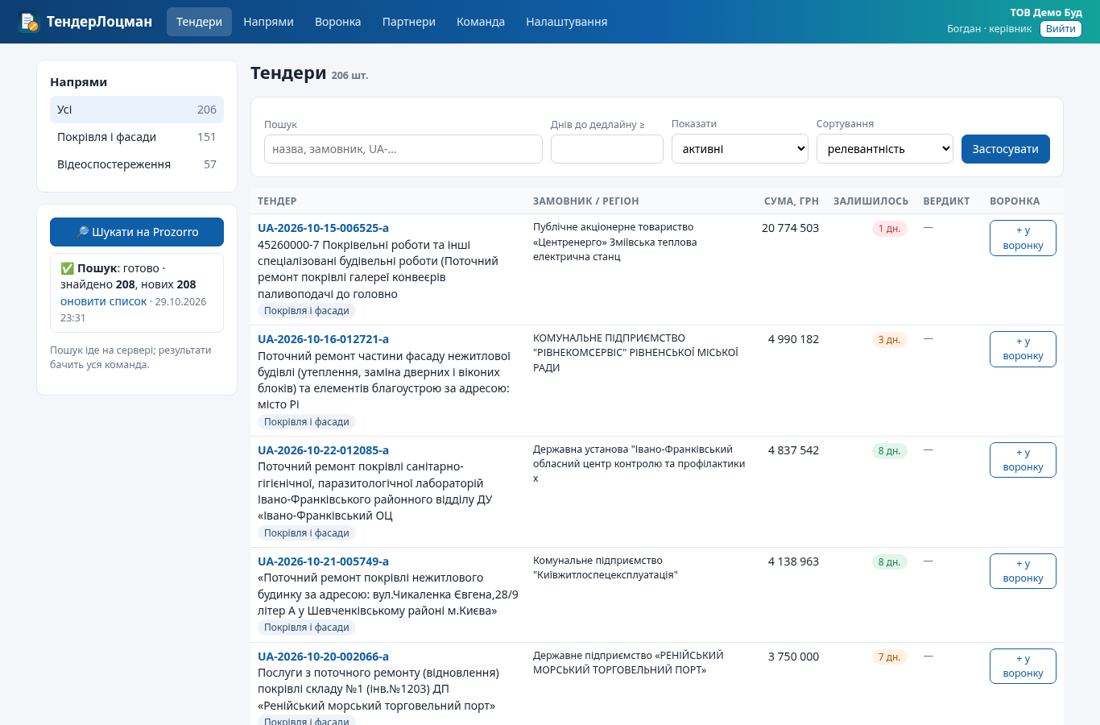Open the Показати dropdown set to активні
The image size is (1100, 725).
click(x=740, y=149)
